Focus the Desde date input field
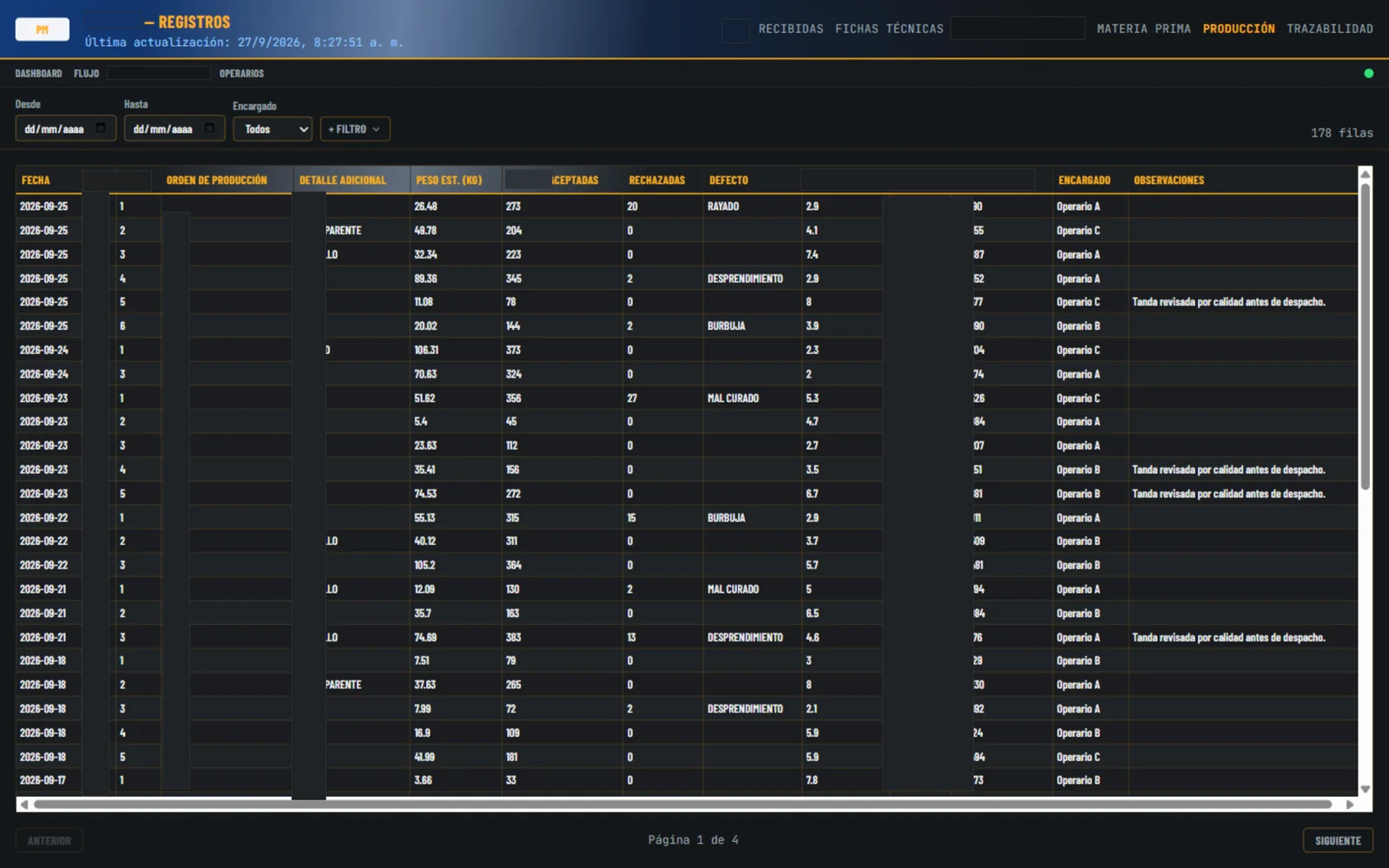1389x868 pixels. (x=65, y=128)
